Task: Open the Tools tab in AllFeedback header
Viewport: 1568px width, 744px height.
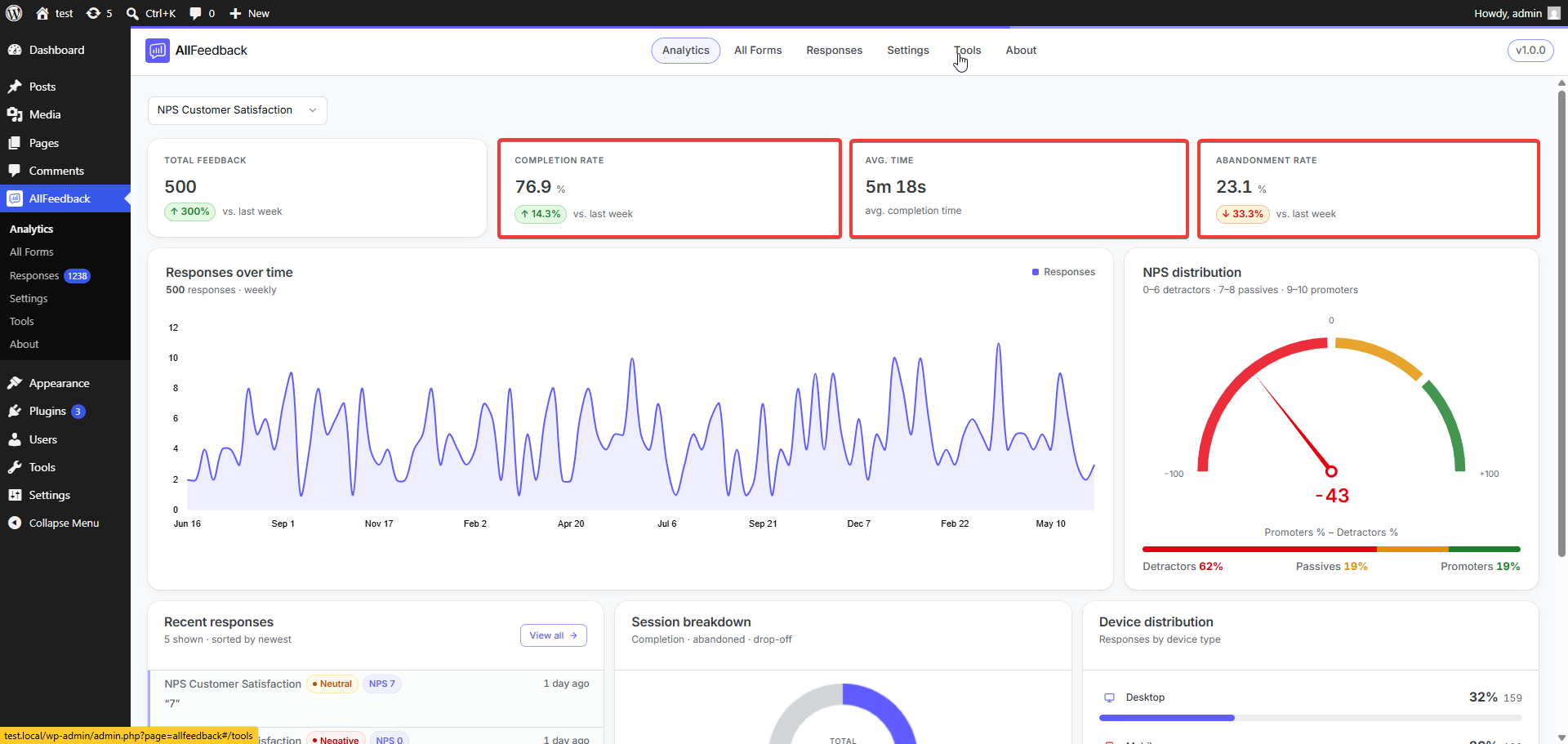Action: (967, 51)
